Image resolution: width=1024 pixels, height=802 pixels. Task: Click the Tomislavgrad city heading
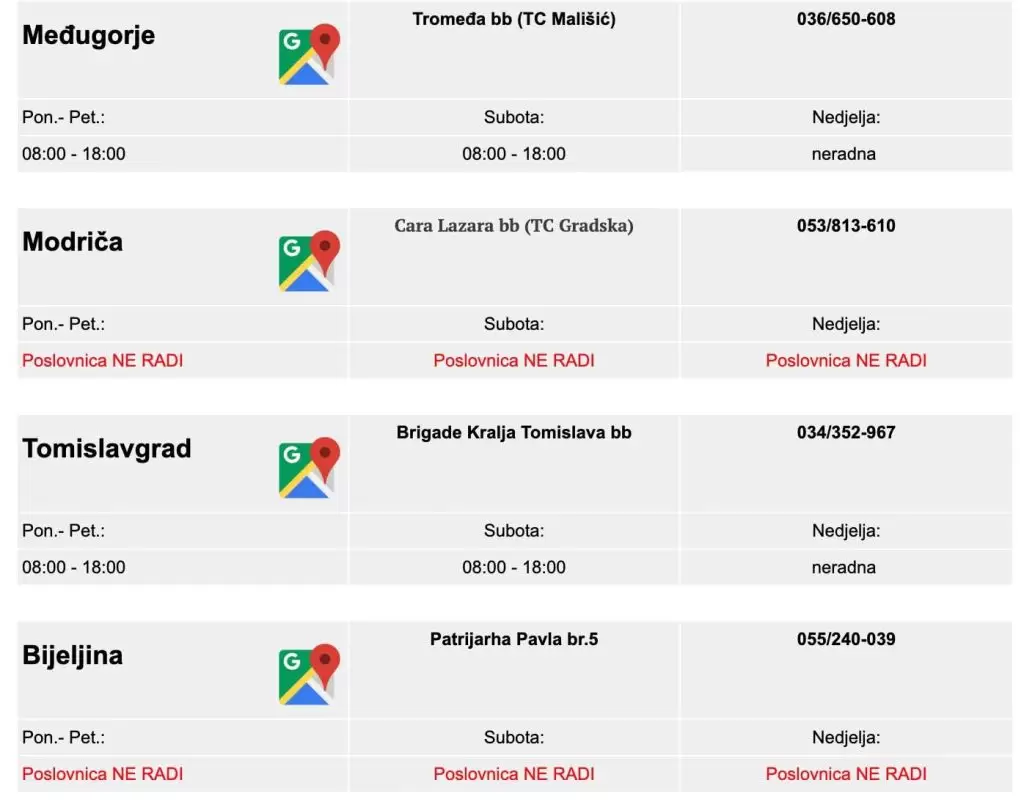107,449
